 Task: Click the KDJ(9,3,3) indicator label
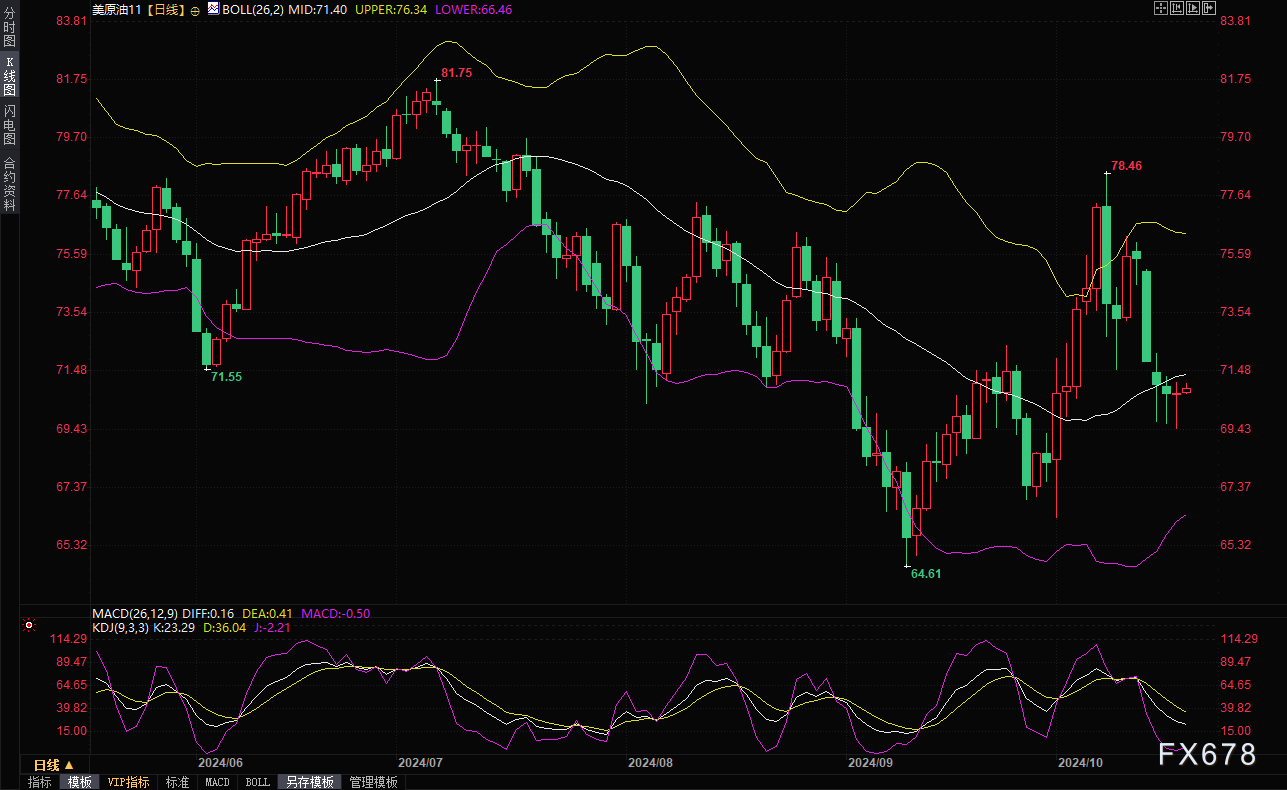point(120,627)
